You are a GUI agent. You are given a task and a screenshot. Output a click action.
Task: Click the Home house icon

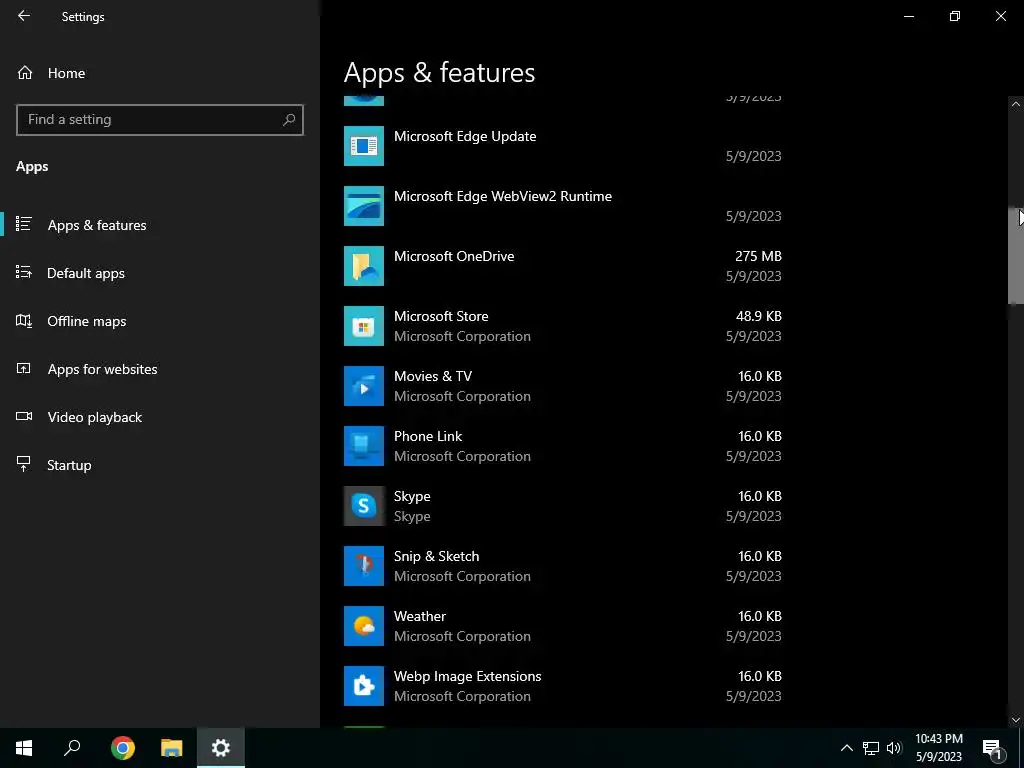(x=25, y=73)
